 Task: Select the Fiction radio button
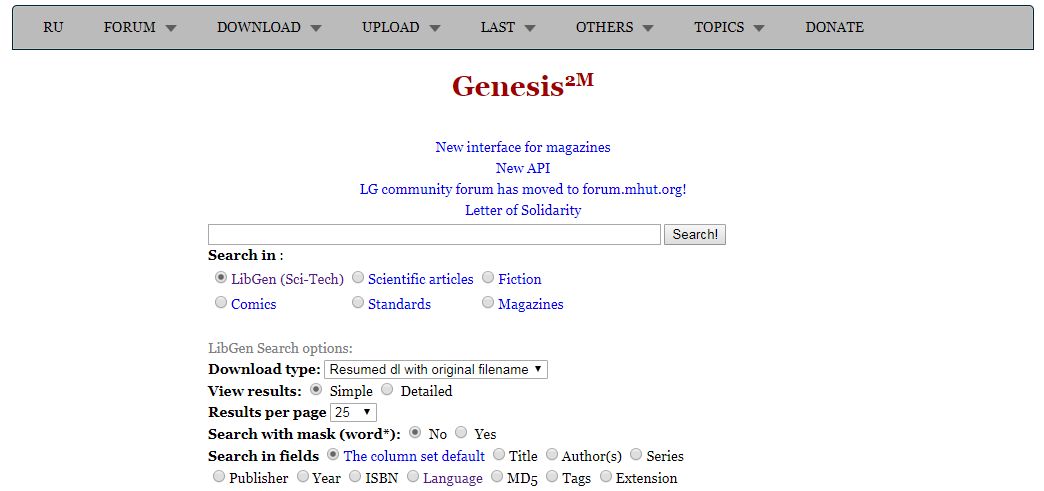point(488,277)
